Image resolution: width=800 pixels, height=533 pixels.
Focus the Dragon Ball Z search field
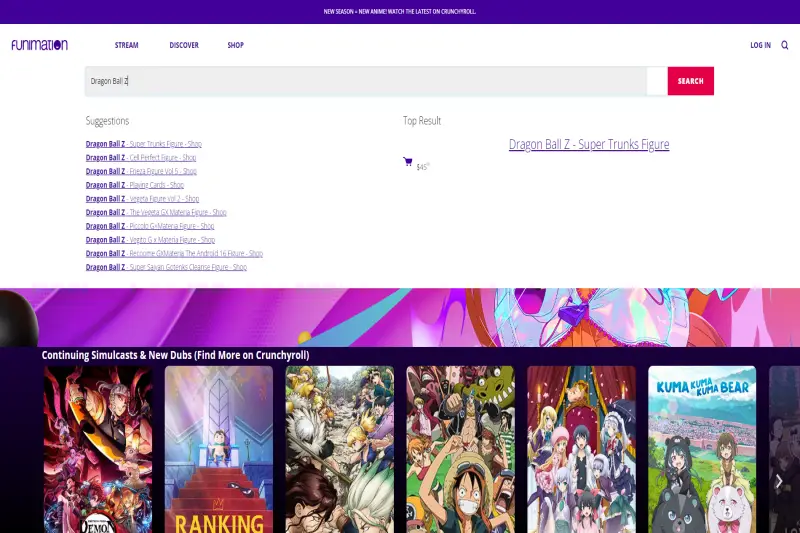(x=366, y=81)
